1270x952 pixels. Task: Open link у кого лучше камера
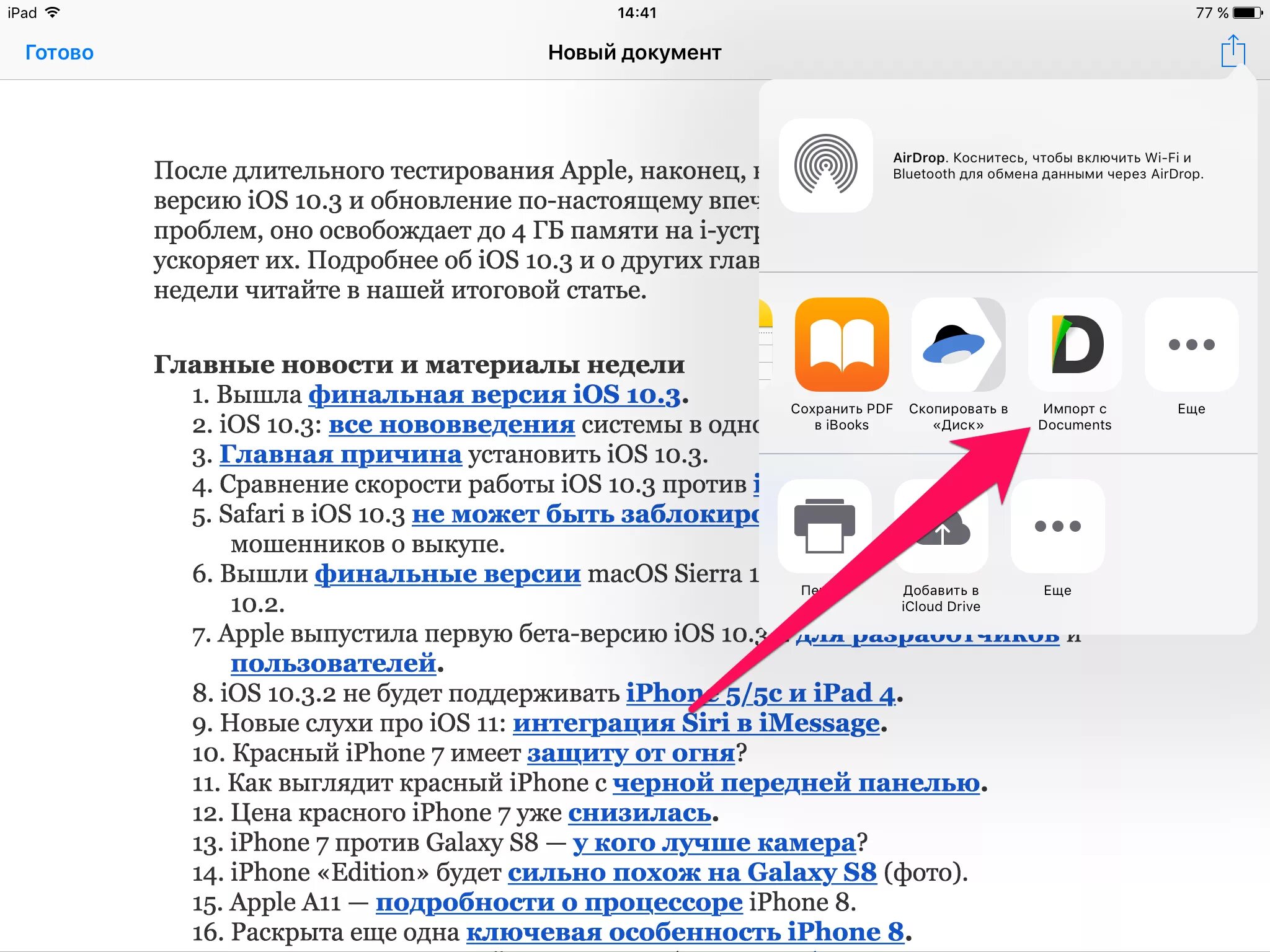pyautogui.click(x=714, y=842)
